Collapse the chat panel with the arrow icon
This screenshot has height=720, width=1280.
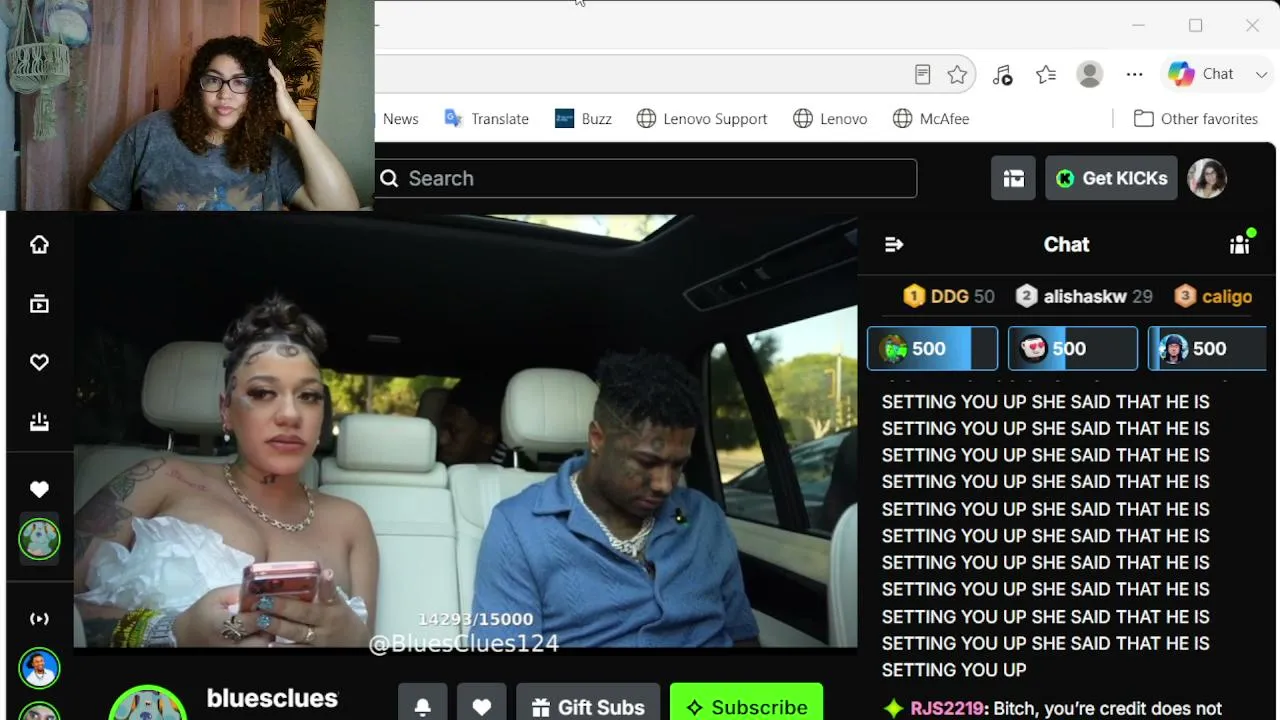point(894,245)
